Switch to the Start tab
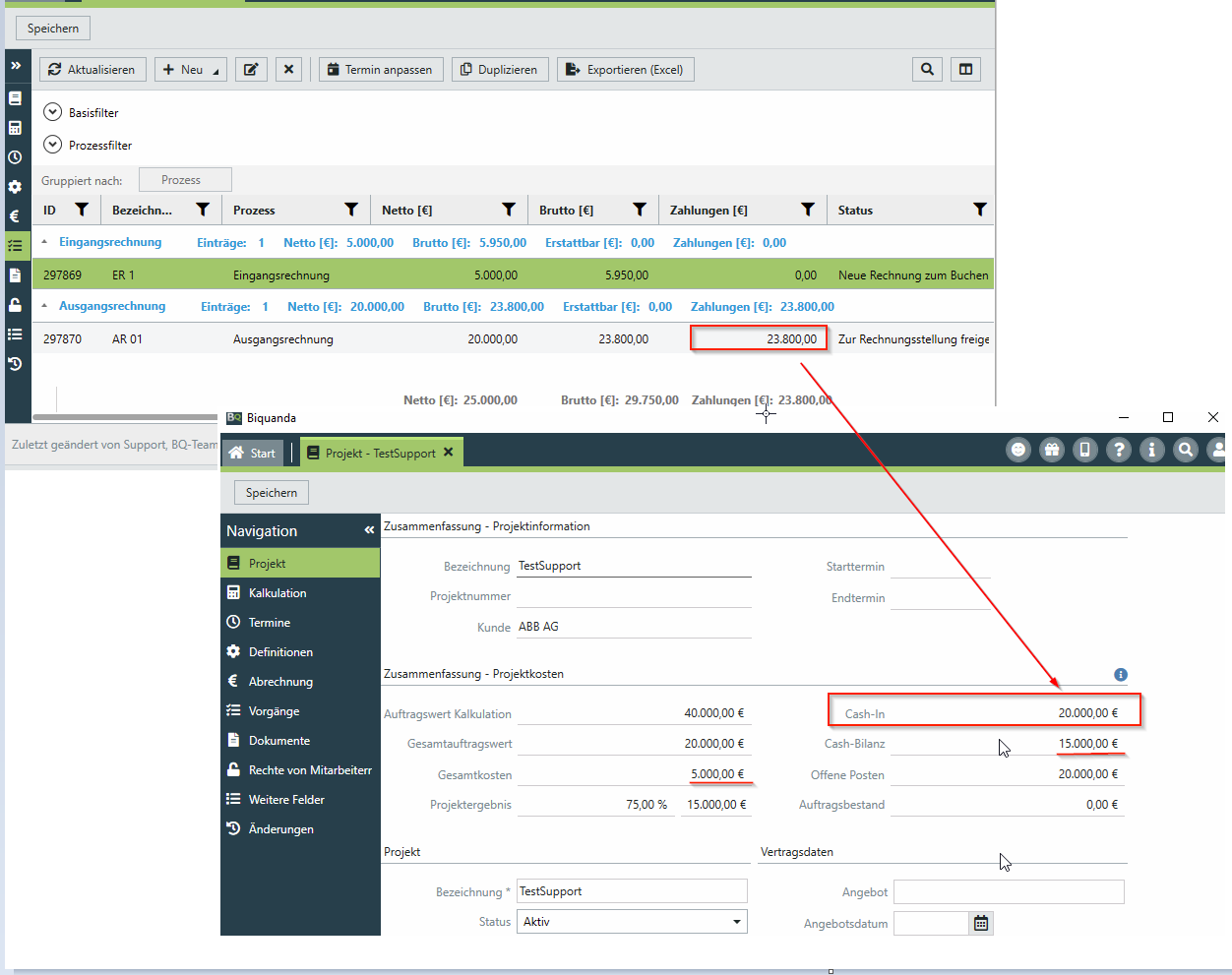The width and height of the screenshot is (1232, 975). coord(253,453)
